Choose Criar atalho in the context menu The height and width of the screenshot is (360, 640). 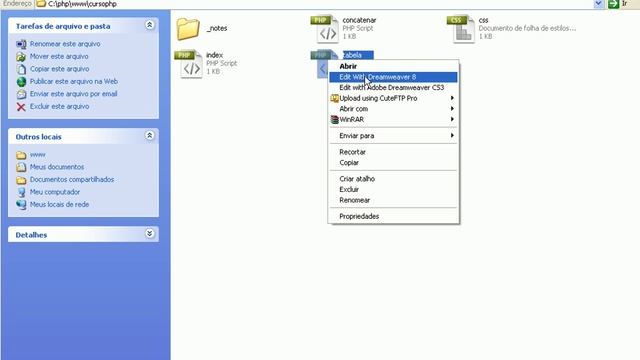[393, 179]
